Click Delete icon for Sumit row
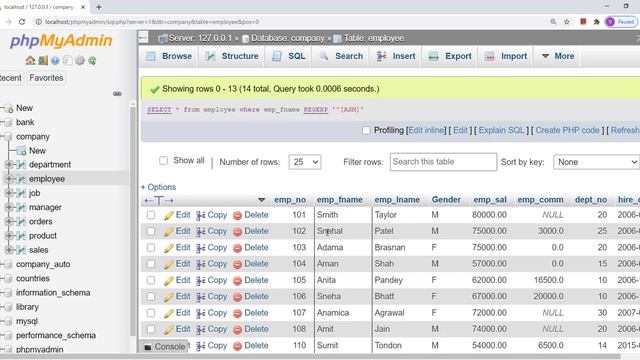The height and width of the screenshot is (360, 640). pyautogui.click(x=237, y=346)
